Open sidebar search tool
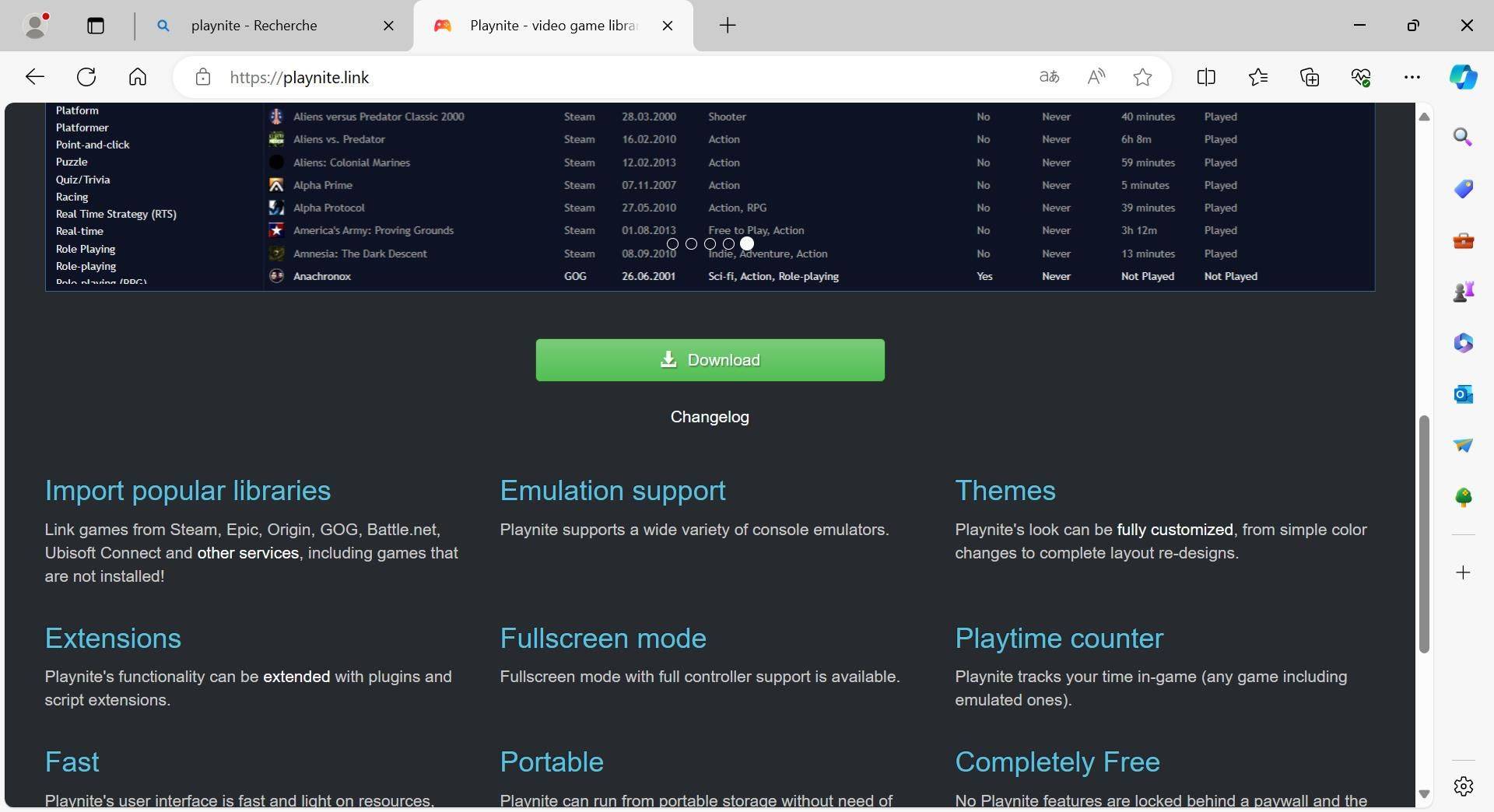This screenshot has height=812, width=1494. click(x=1464, y=138)
